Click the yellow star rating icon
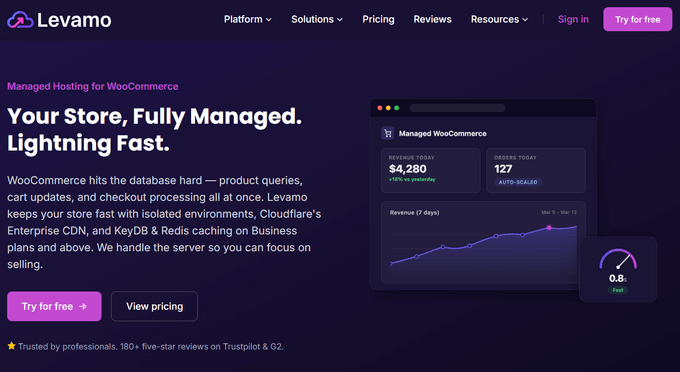 pyautogui.click(x=11, y=346)
